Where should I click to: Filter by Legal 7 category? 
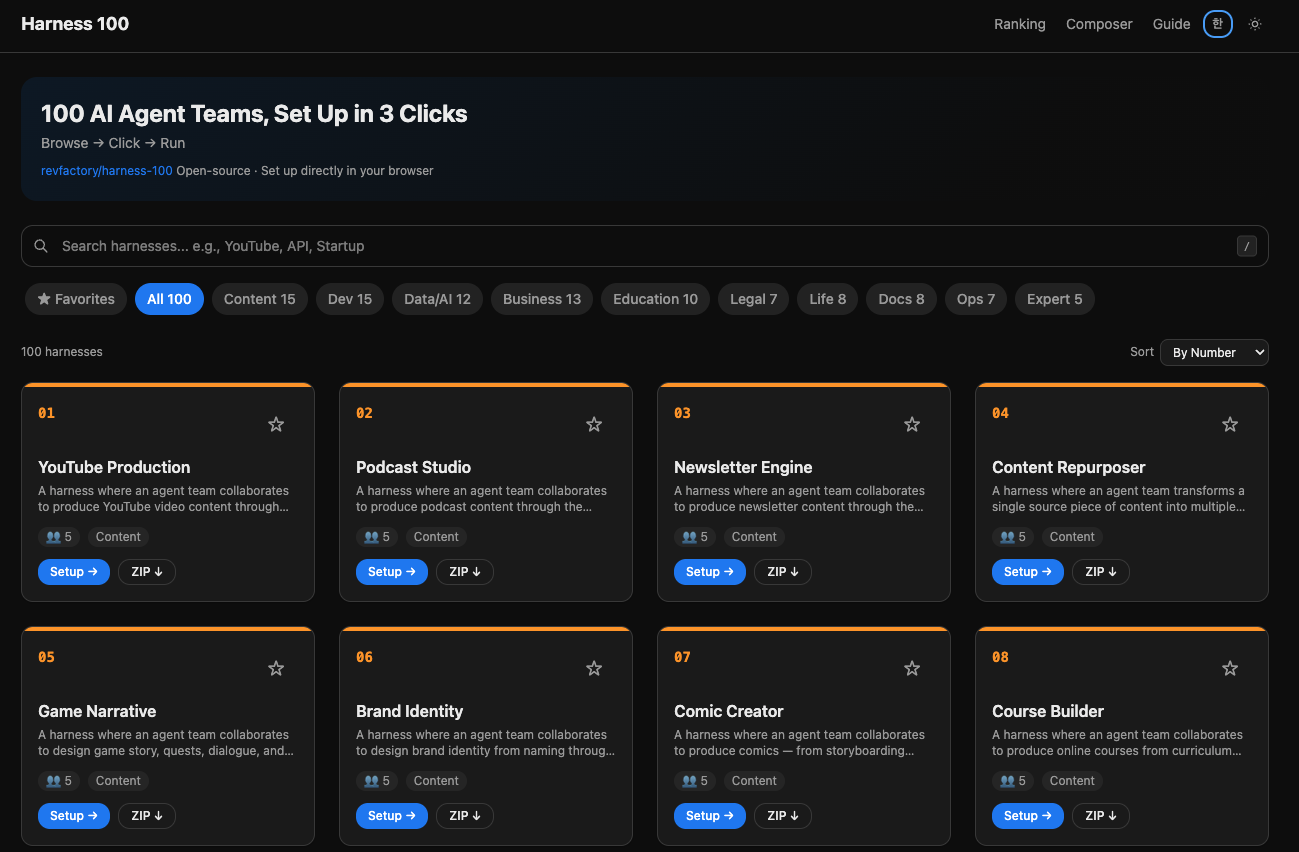click(x=753, y=299)
